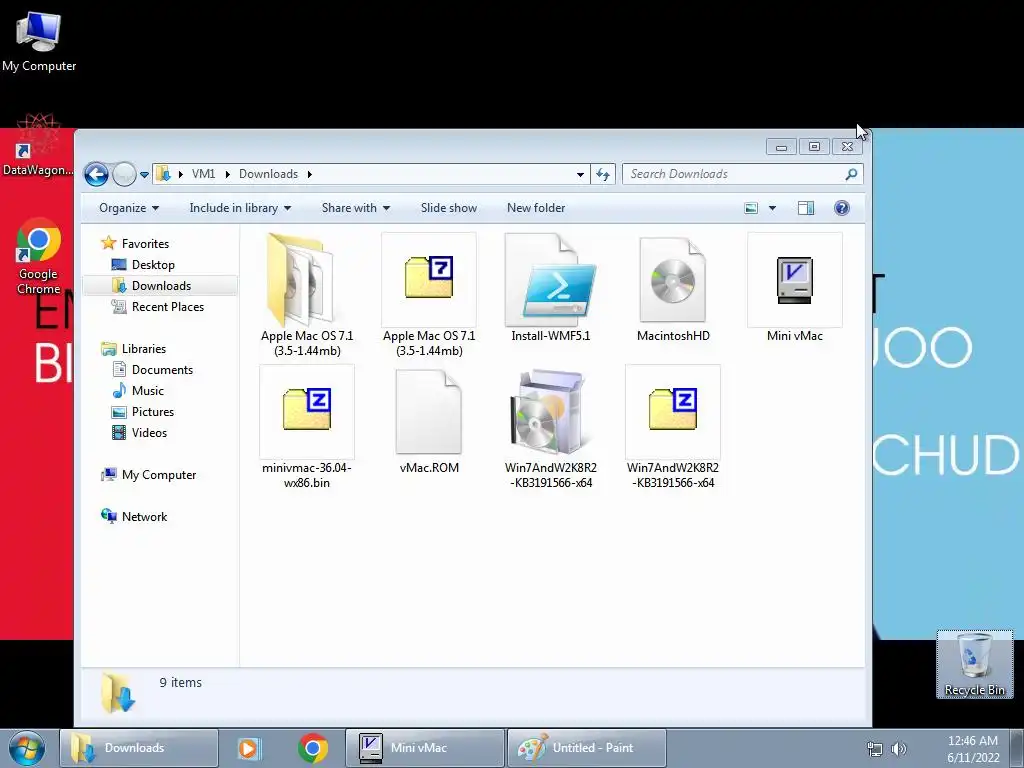This screenshot has height=768, width=1024.
Task: Expand the arrow after VM1 in the address bar
Action: [x=227, y=174]
